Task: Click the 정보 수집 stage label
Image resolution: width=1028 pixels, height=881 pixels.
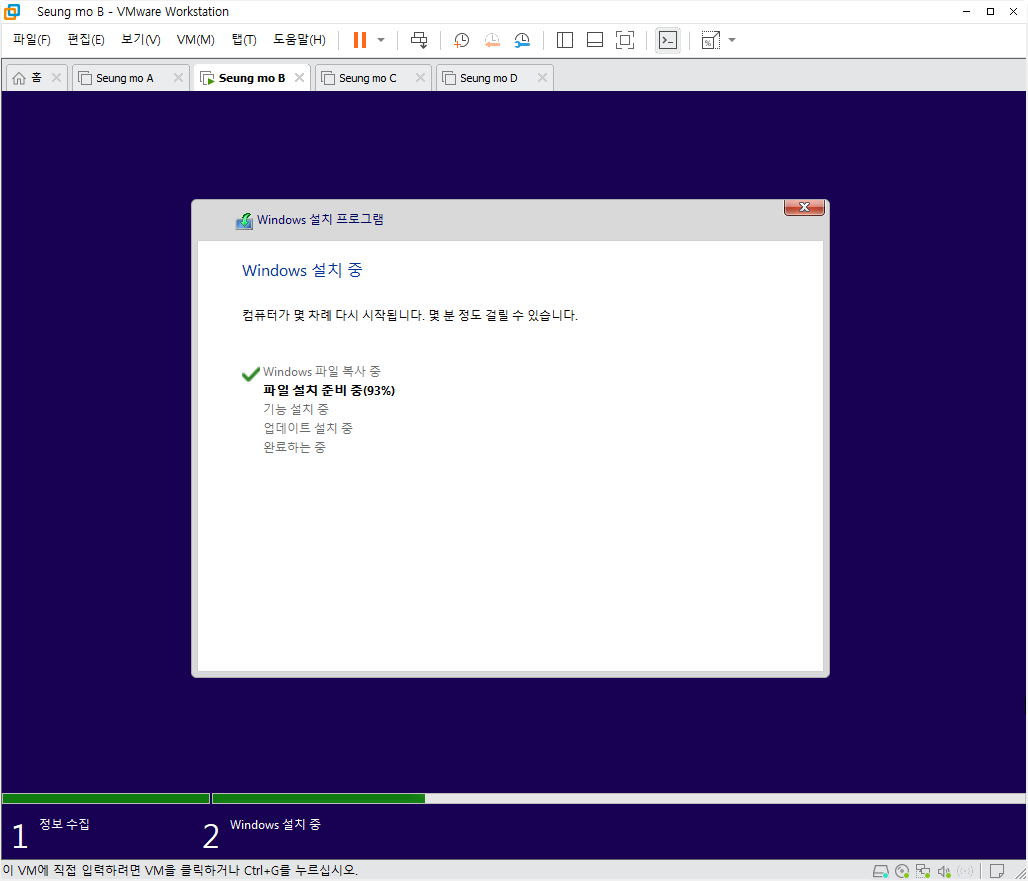Action: coord(64,825)
